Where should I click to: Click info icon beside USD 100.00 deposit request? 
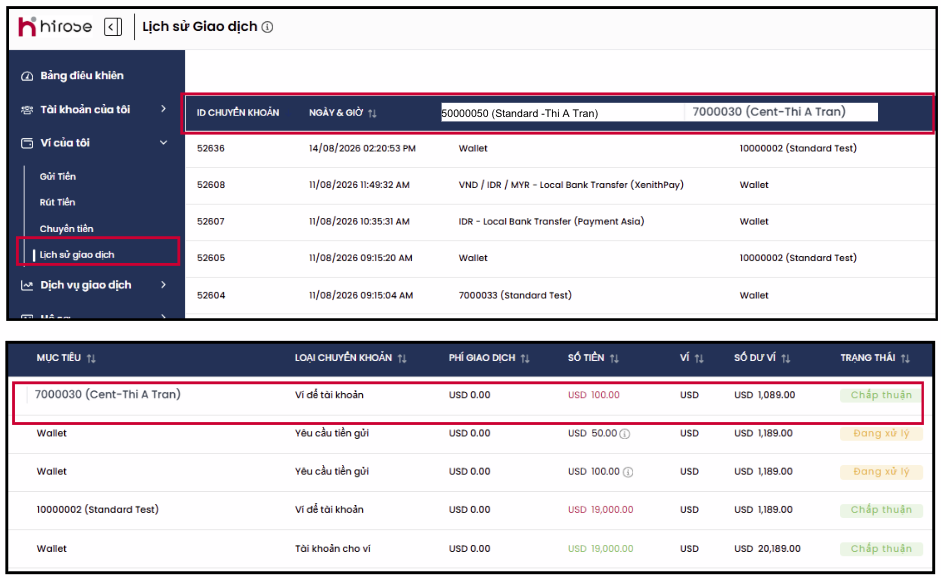pos(628,472)
